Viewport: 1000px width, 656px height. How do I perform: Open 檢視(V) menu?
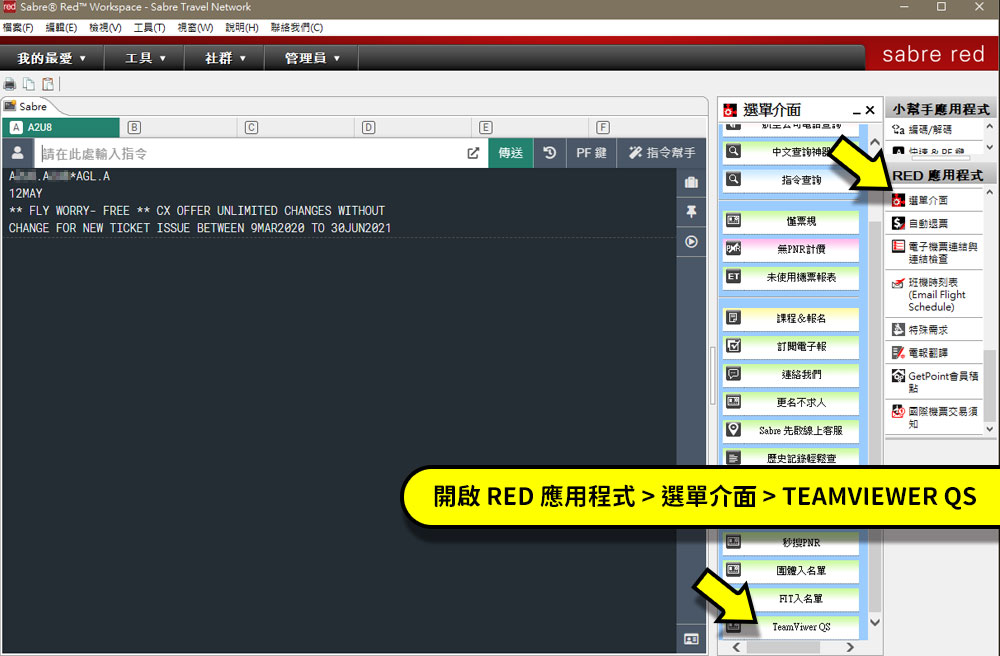(105, 27)
